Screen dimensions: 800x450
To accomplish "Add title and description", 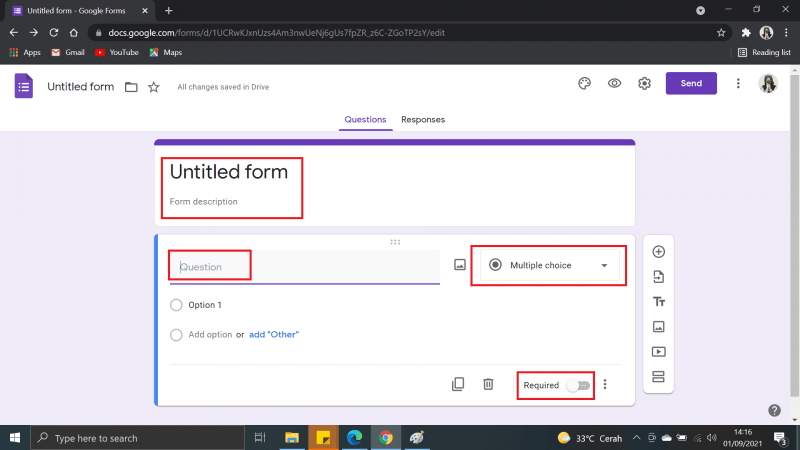I will 659,302.
